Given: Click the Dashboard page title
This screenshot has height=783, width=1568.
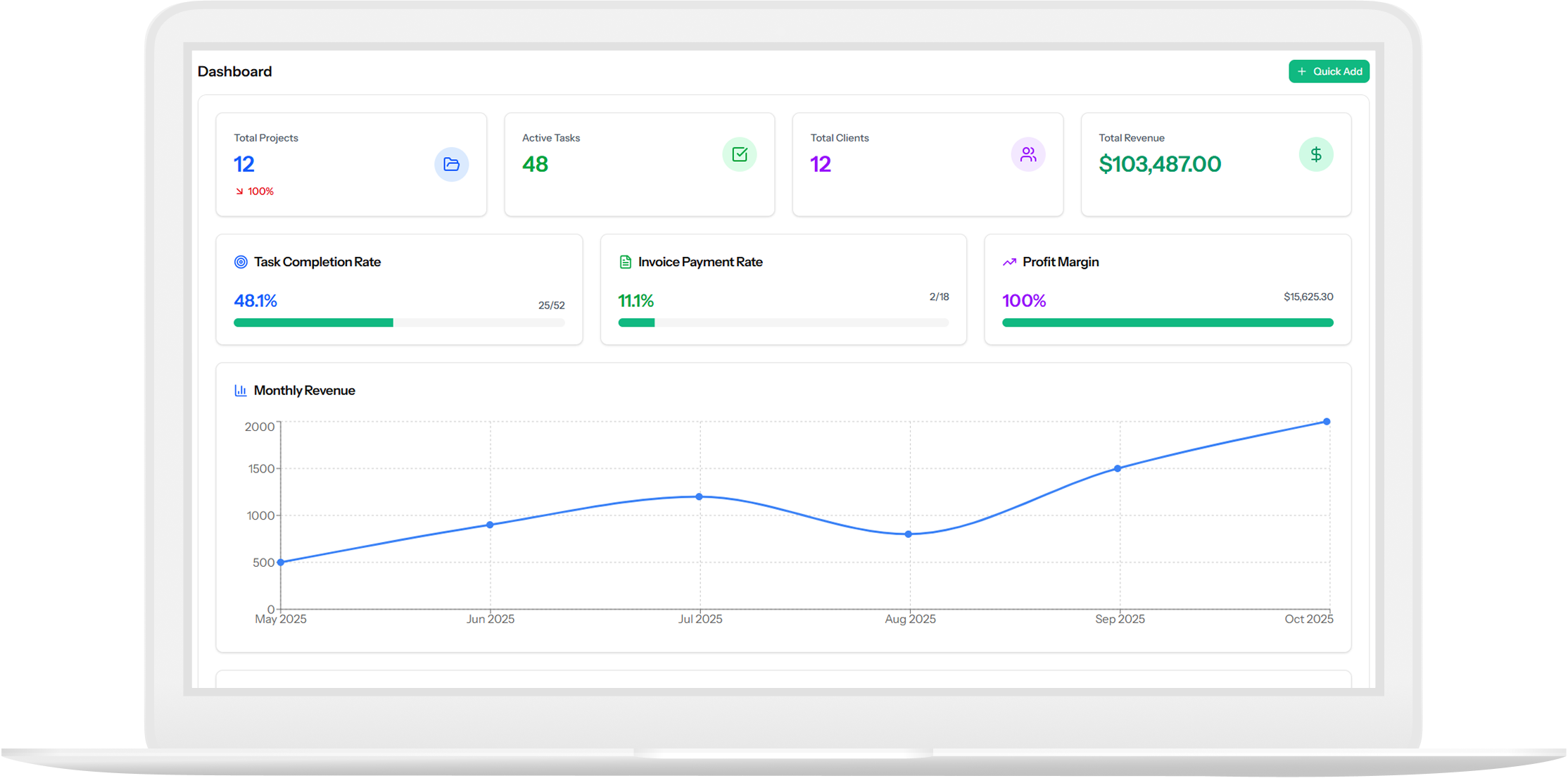Looking at the screenshot, I should pos(234,71).
